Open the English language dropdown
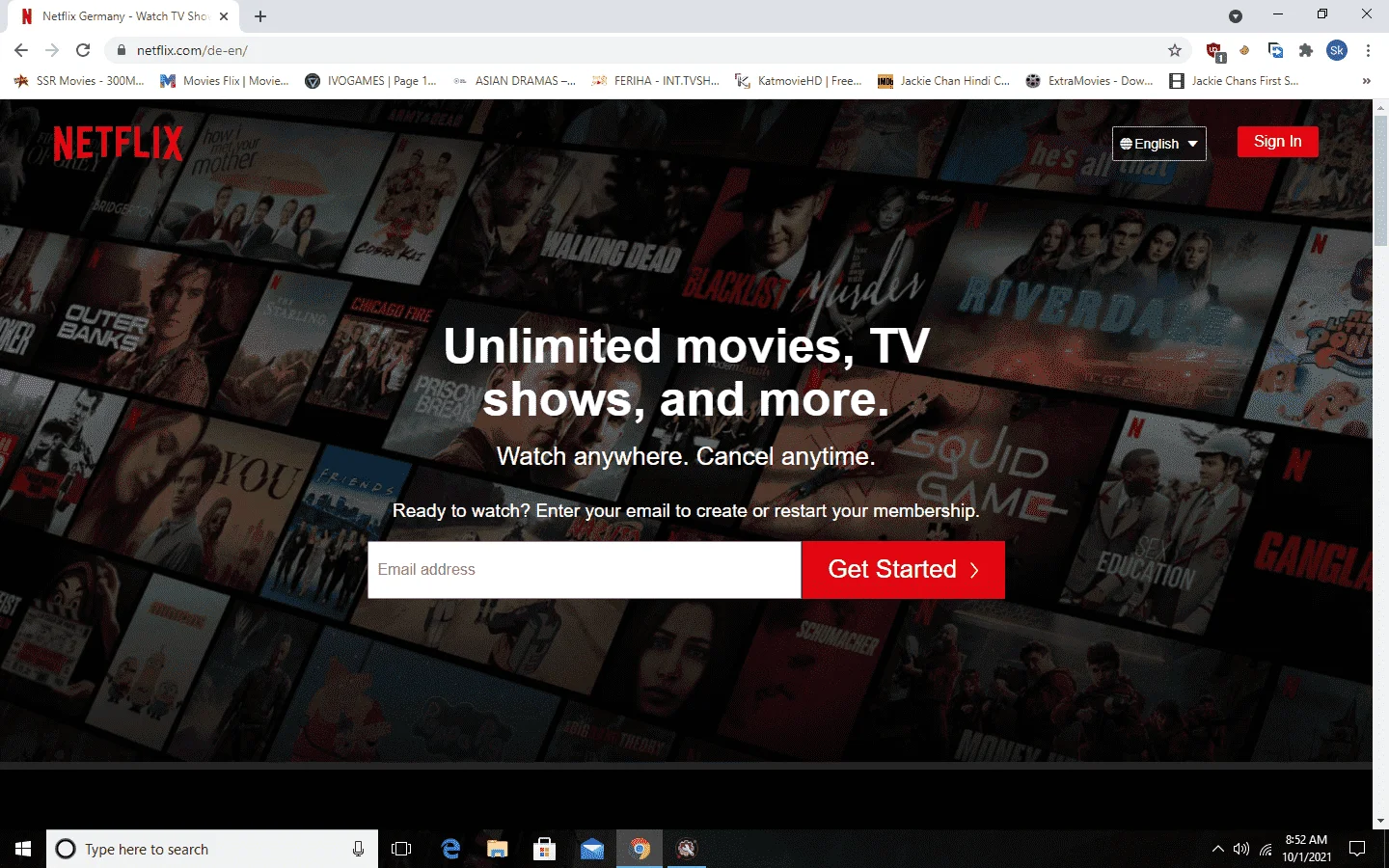Screen dimensions: 1389x868 pos(1158,144)
